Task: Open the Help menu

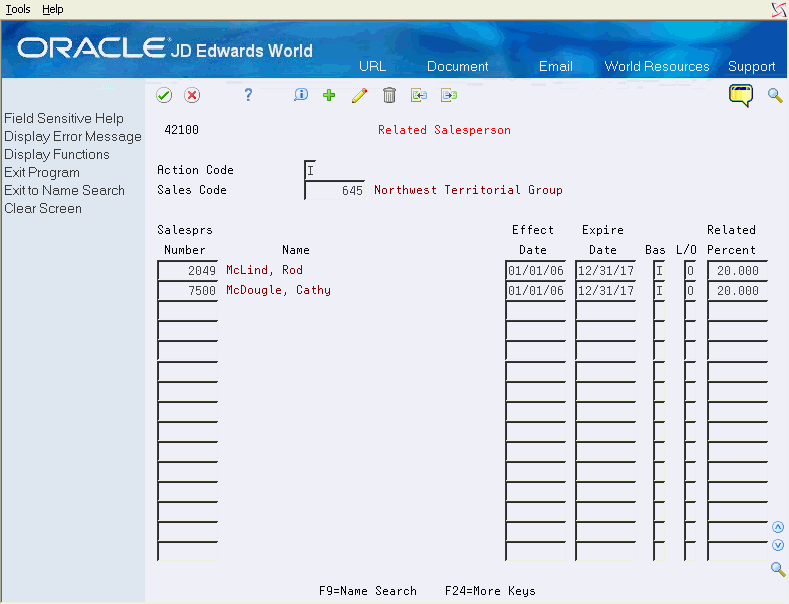Action: (53, 9)
